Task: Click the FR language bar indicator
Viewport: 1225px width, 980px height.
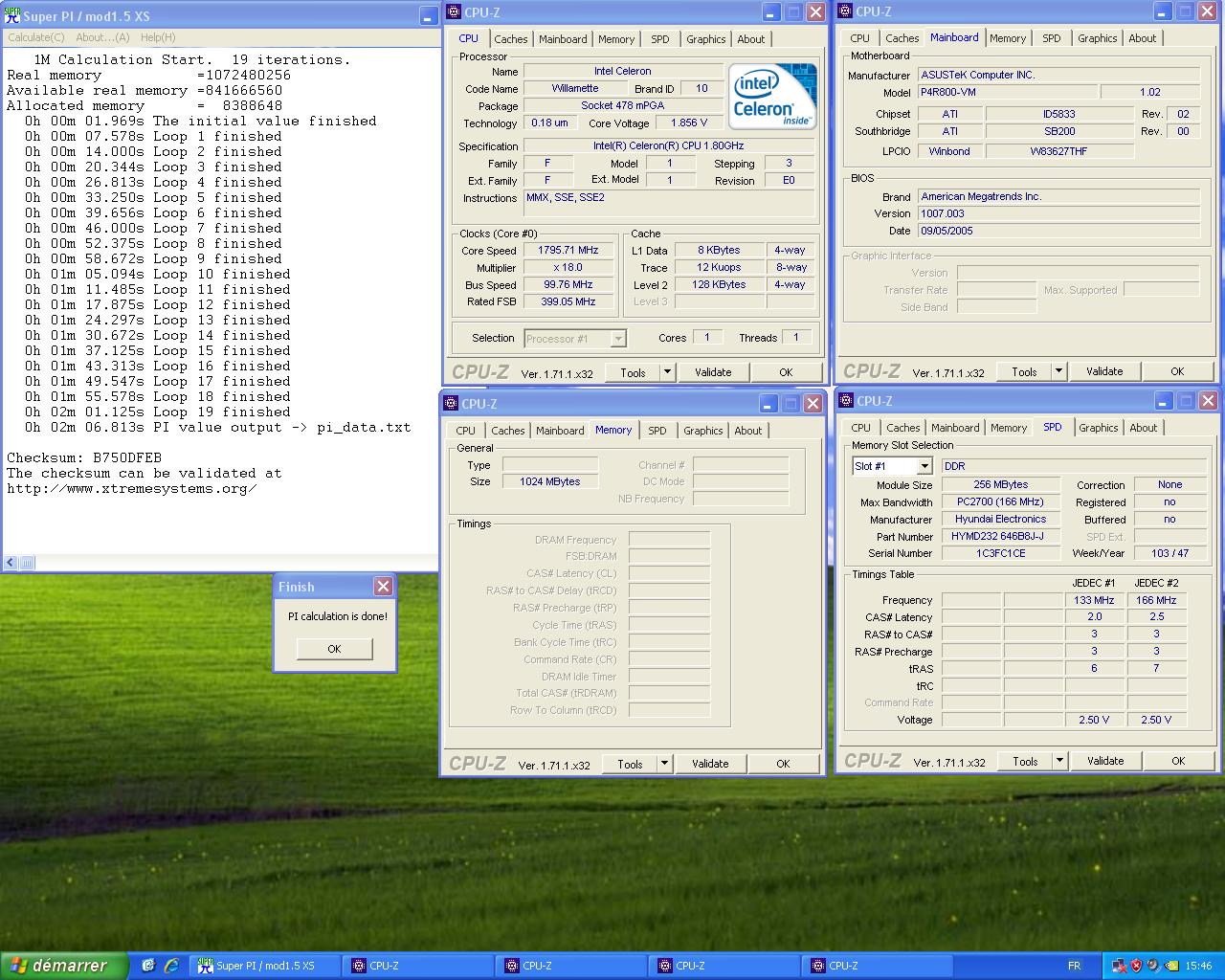Action: [x=1074, y=966]
